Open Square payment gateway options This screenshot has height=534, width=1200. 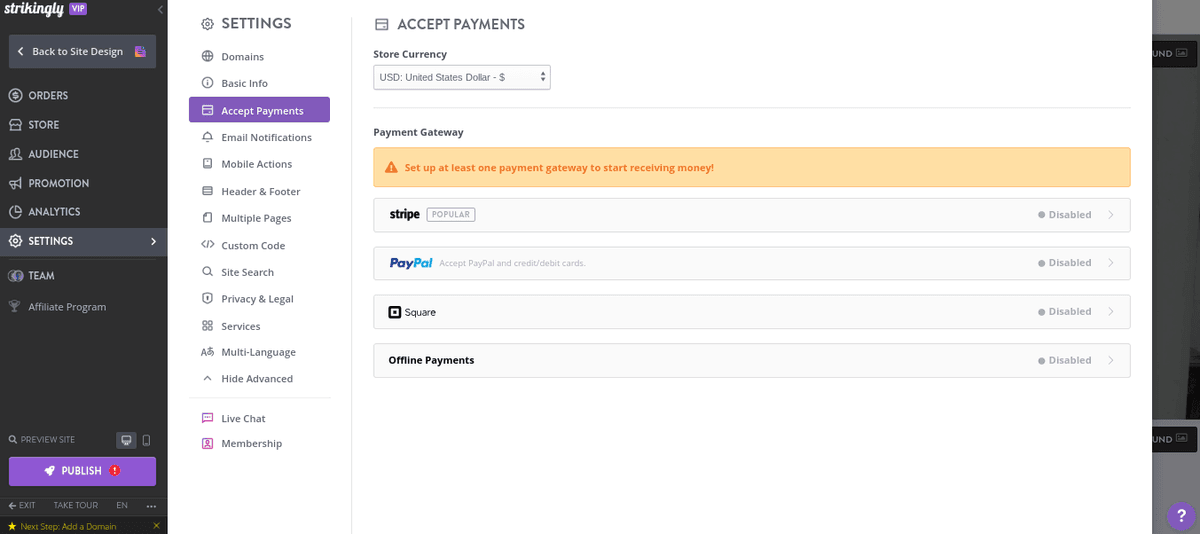(x=751, y=312)
